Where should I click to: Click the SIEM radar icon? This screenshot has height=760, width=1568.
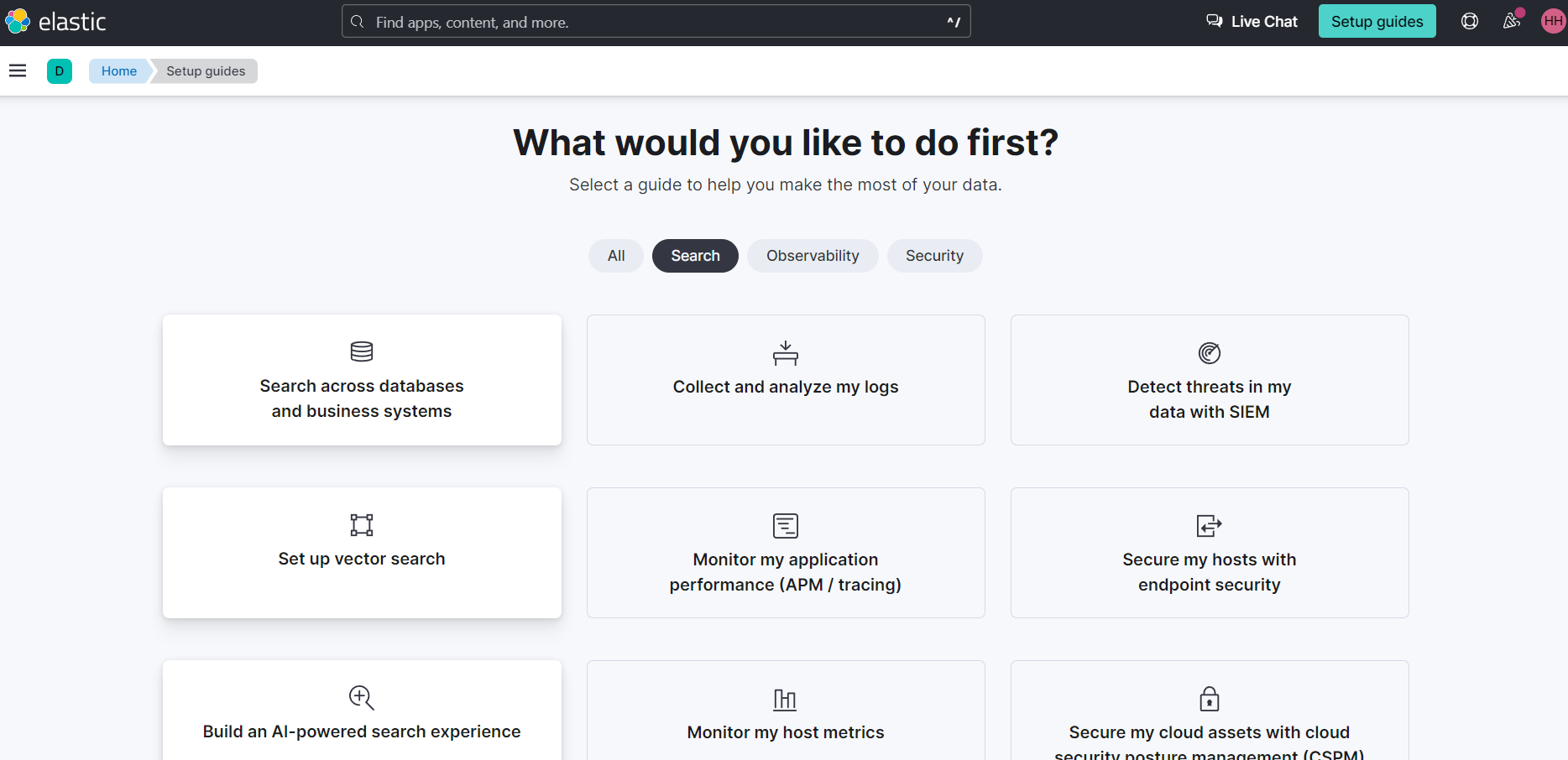pyautogui.click(x=1209, y=353)
